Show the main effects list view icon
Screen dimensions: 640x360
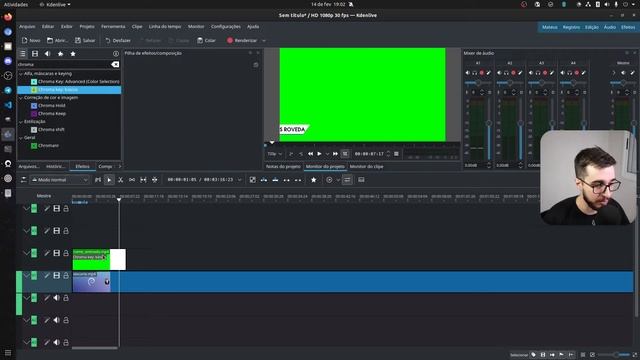(23, 53)
